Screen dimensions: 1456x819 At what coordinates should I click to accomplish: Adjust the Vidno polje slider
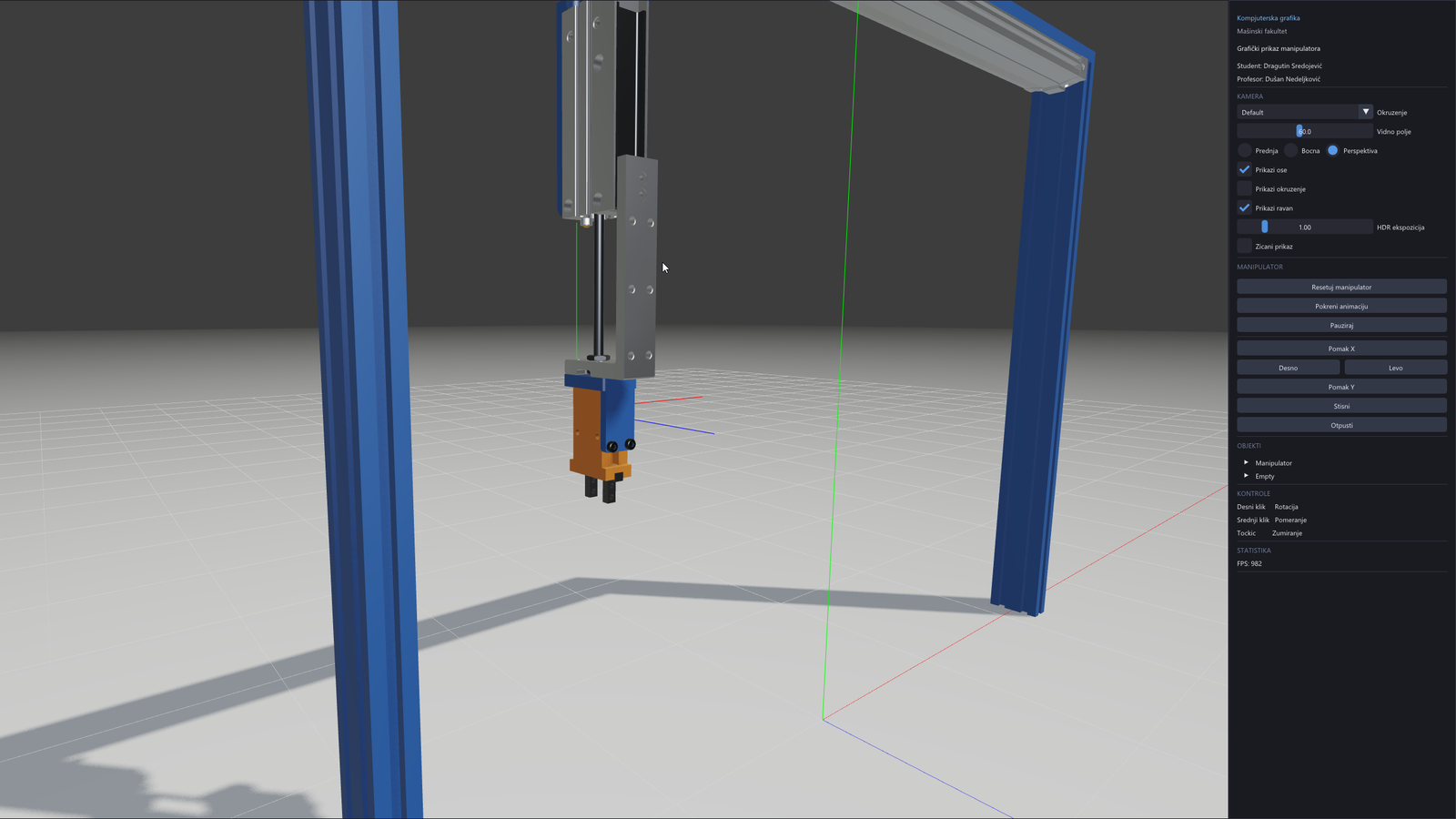[1304, 131]
